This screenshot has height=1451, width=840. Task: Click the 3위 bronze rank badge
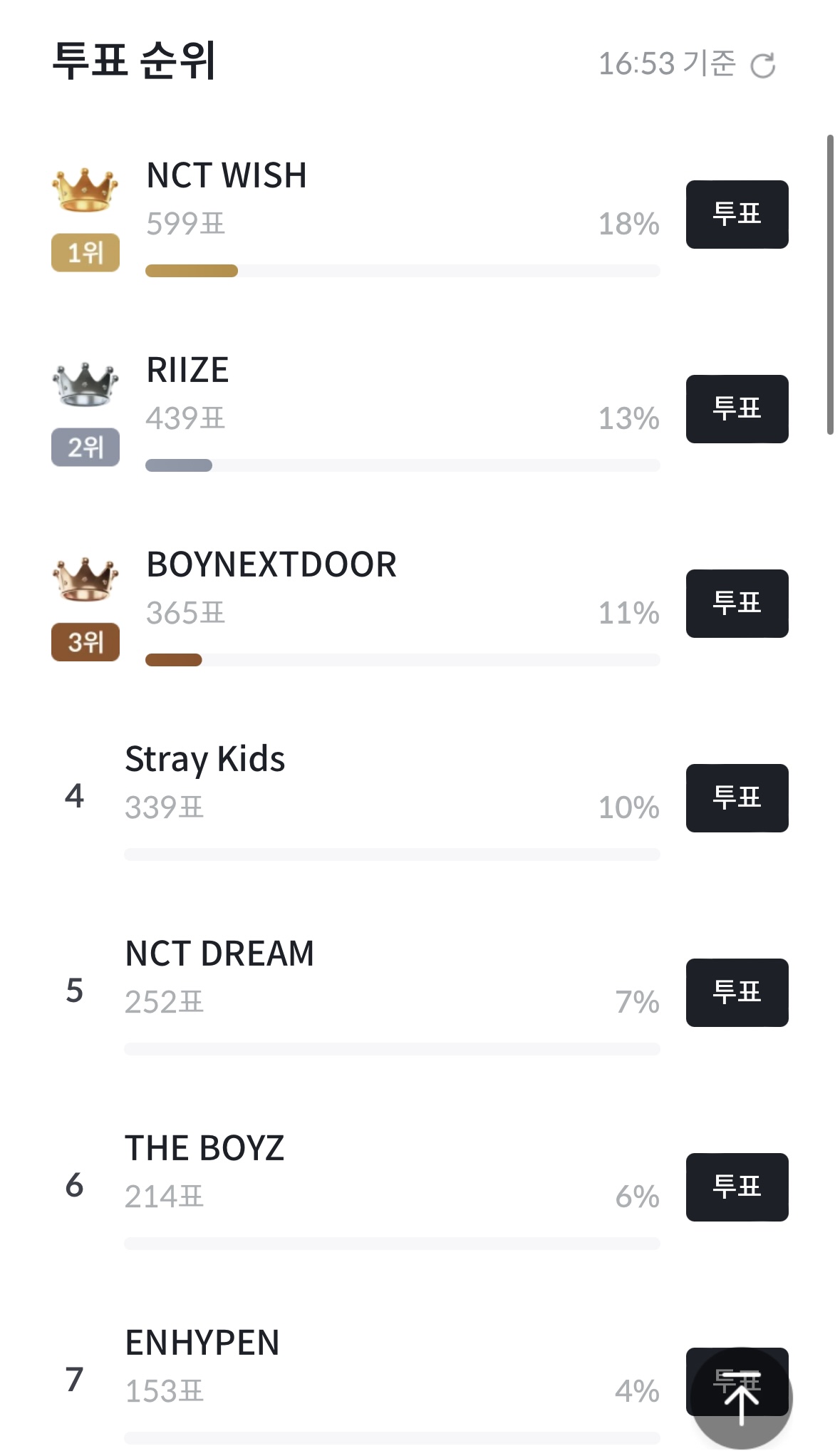tap(85, 642)
